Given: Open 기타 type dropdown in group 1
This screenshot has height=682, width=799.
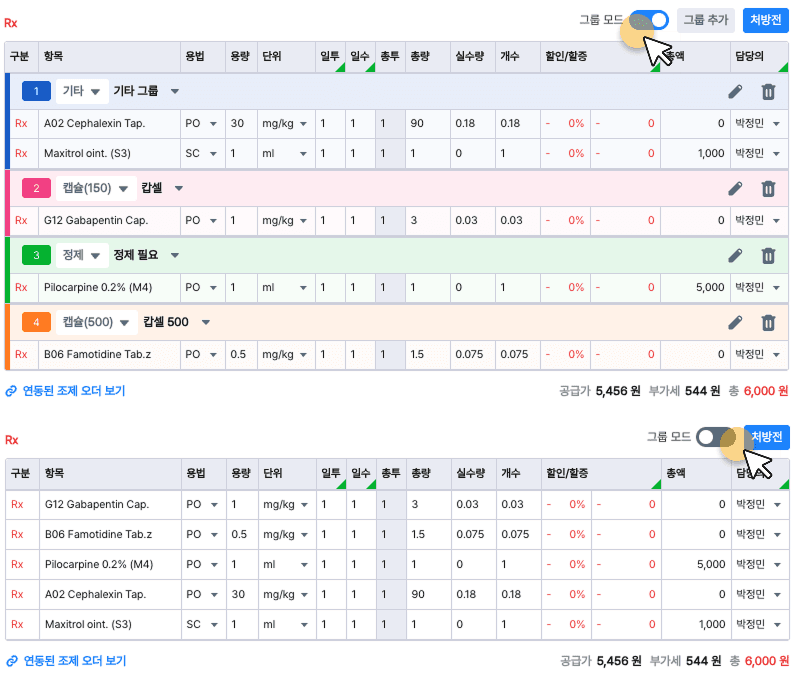Looking at the screenshot, I should click(x=82, y=91).
